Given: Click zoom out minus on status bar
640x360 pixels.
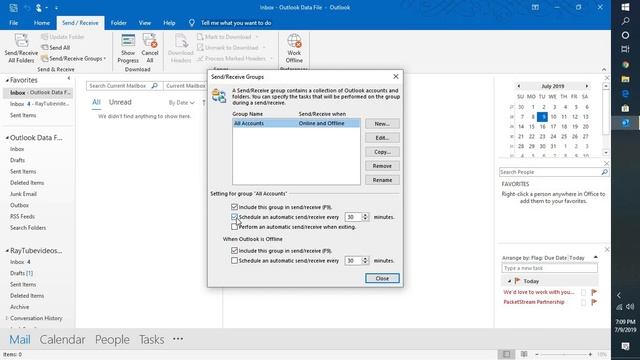Looking at the screenshot, I should tap(537, 354).
